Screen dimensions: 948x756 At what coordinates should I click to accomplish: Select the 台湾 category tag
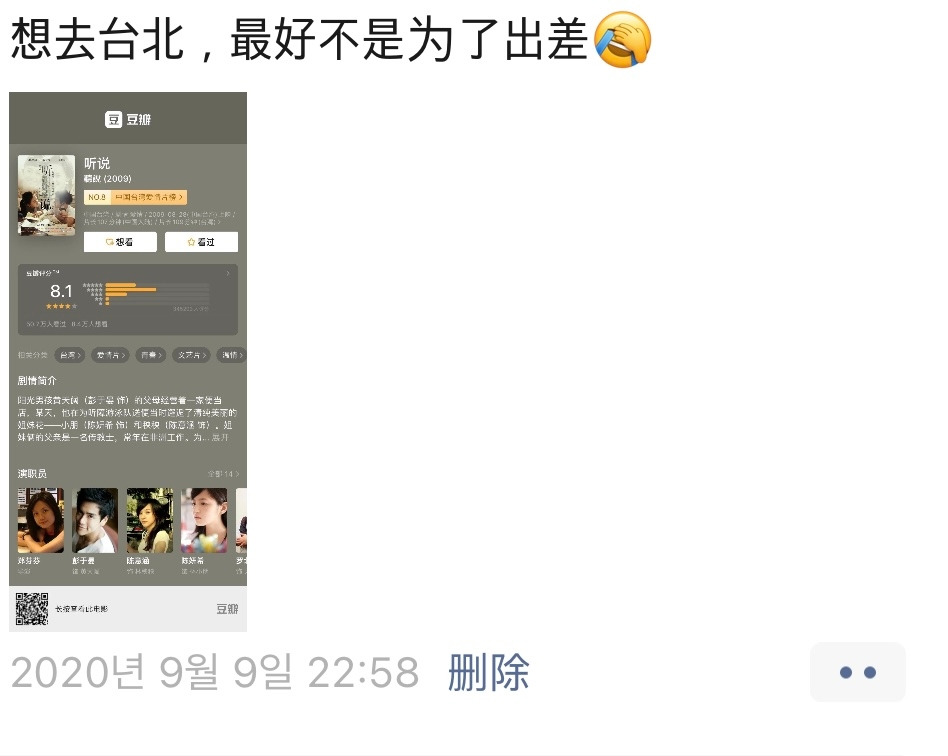tap(70, 355)
